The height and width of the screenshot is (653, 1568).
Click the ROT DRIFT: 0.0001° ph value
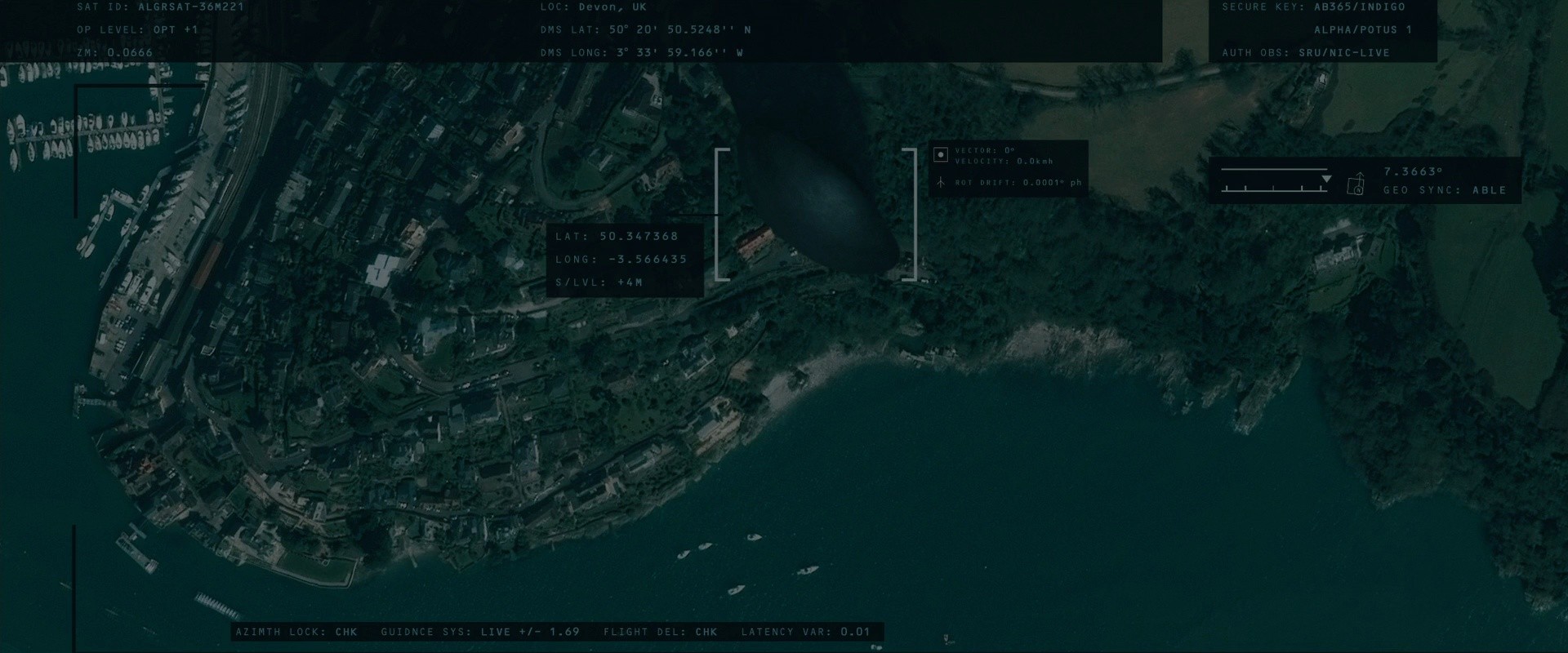point(1018,183)
